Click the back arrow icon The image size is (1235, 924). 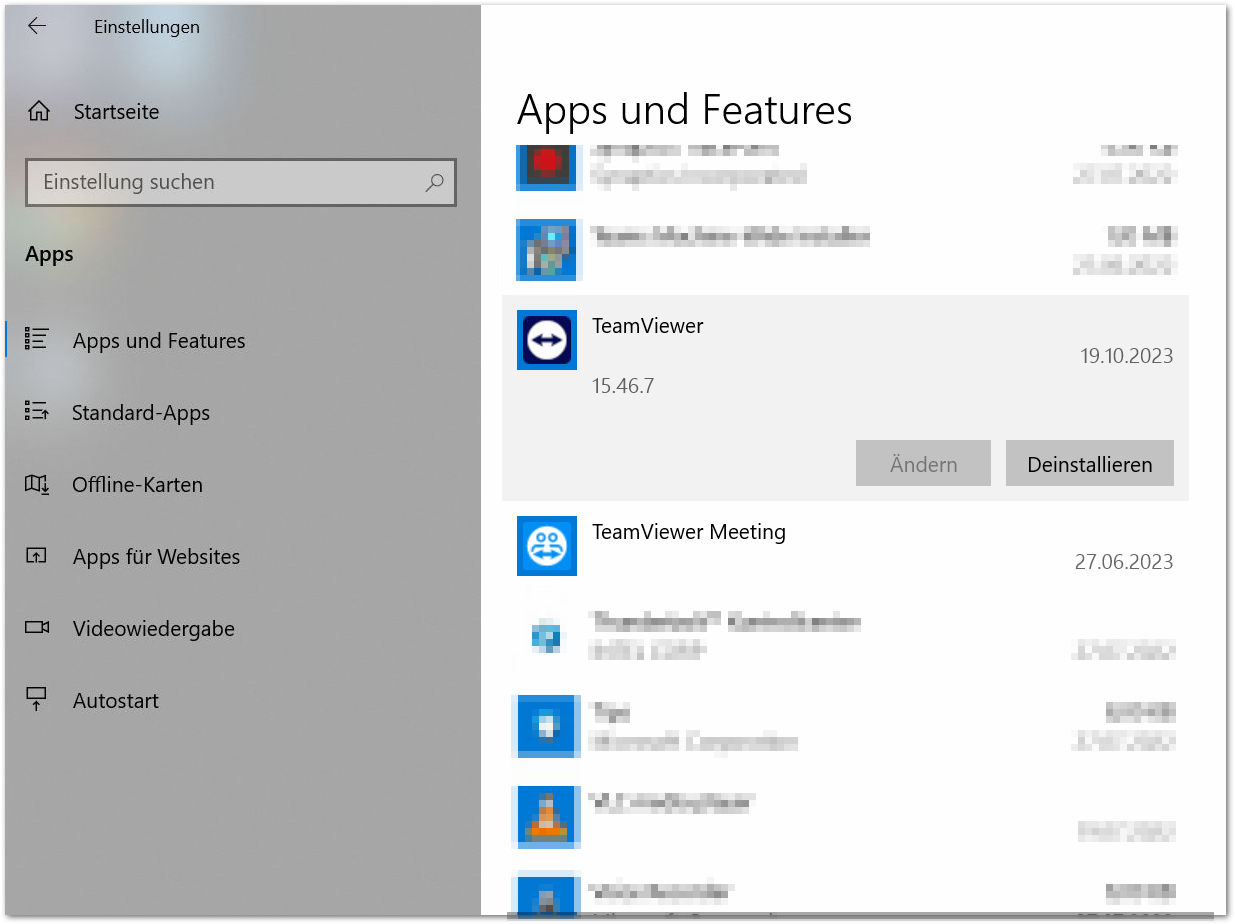(37, 27)
